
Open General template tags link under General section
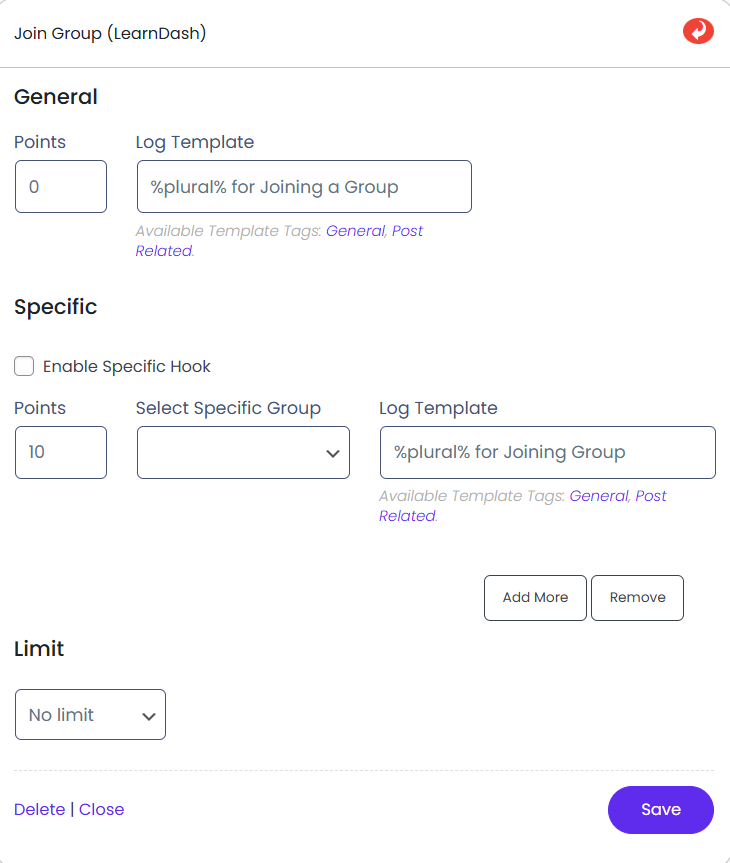pyautogui.click(x=355, y=231)
